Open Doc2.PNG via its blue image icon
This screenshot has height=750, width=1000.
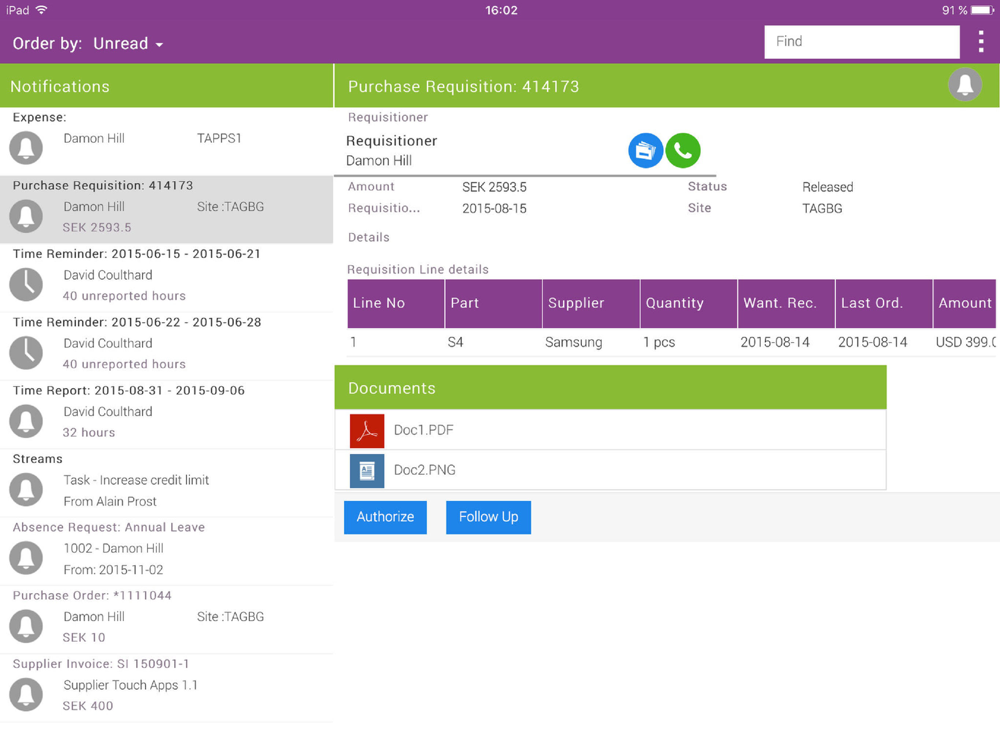point(367,471)
